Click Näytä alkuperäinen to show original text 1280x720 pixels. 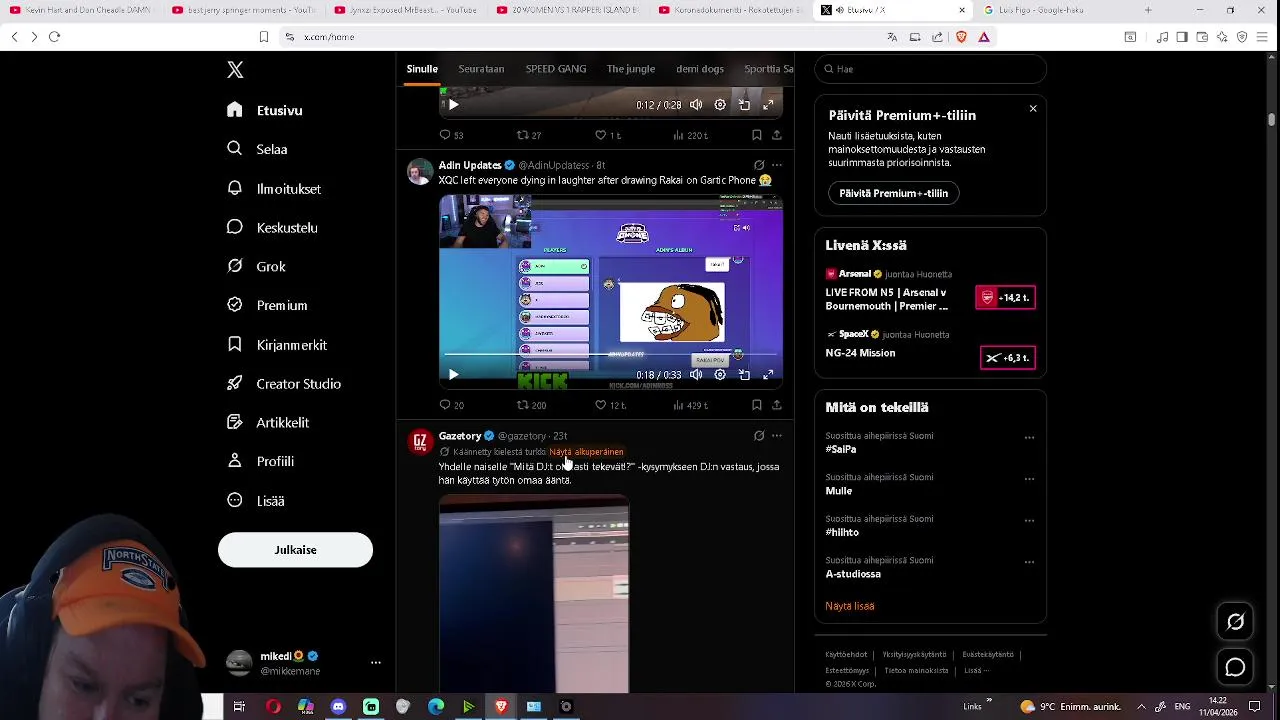tap(586, 452)
